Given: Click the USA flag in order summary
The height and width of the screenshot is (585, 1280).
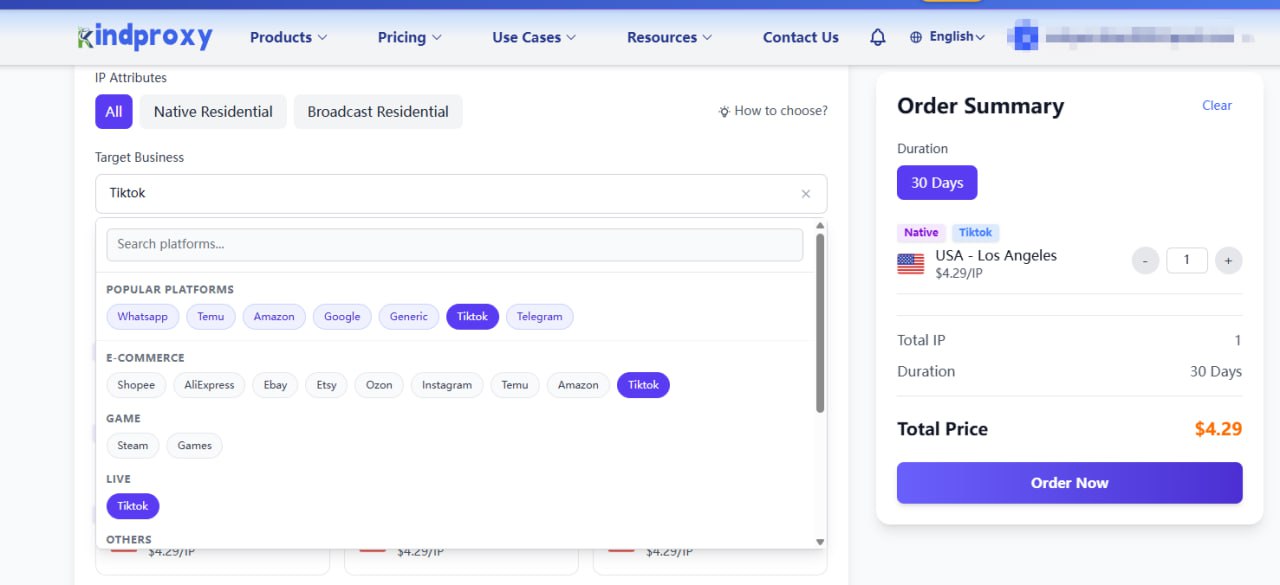Looking at the screenshot, I should coord(910,264).
